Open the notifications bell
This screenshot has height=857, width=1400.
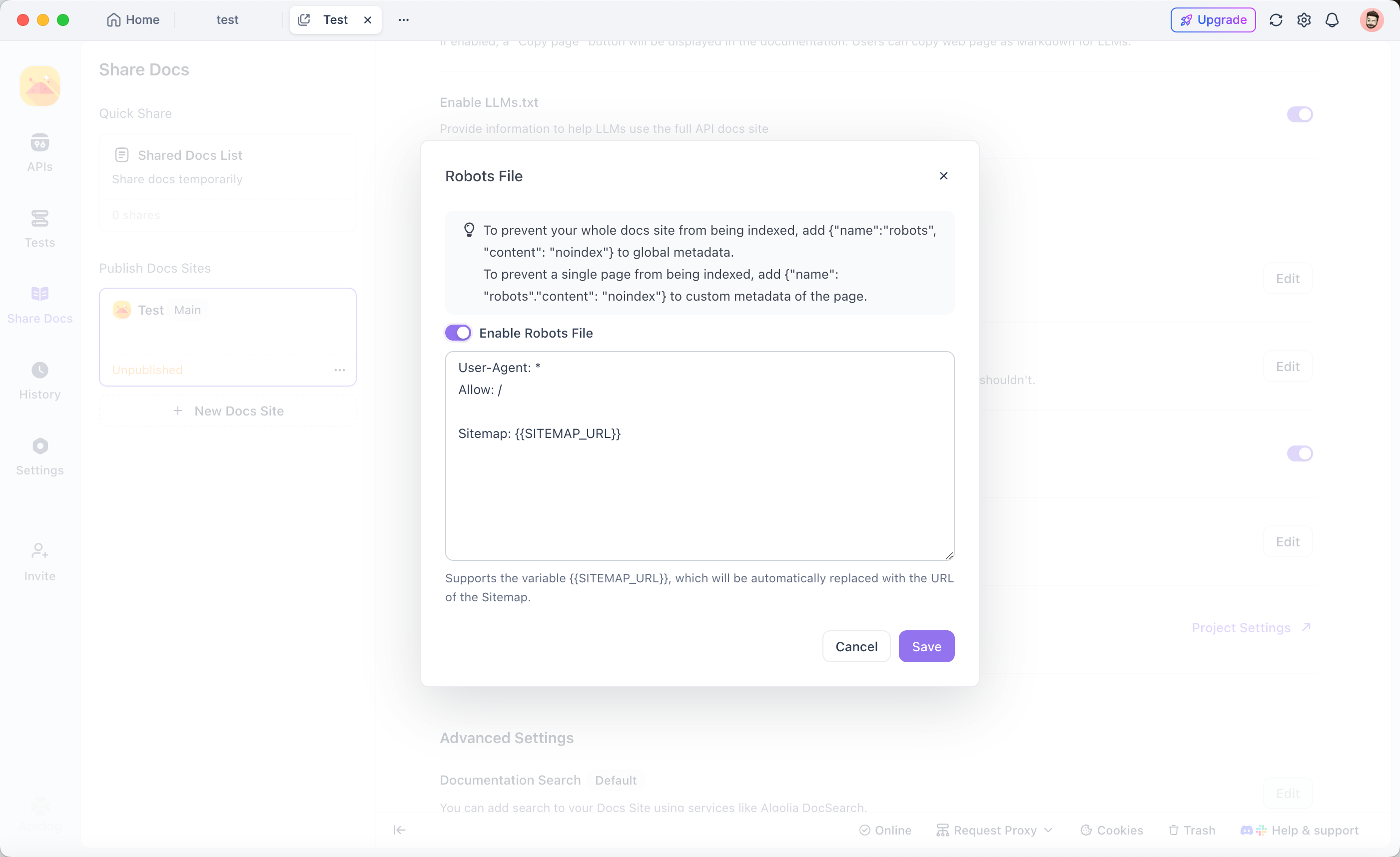tap(1332, 20)
